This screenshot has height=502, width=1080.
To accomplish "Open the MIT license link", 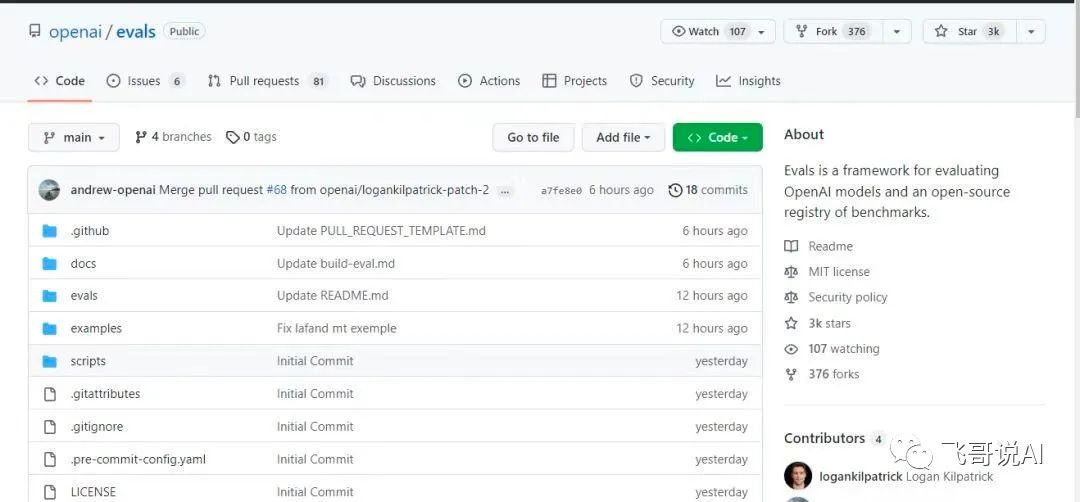I will pos(827,272).
